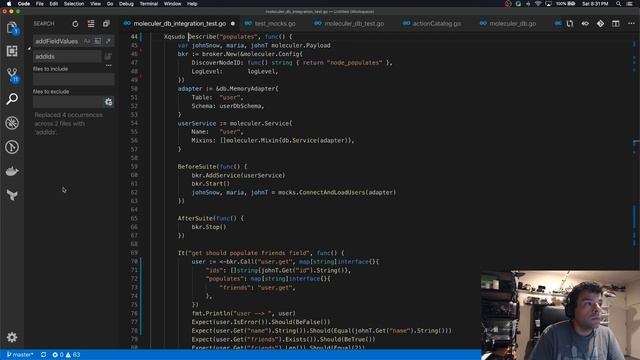The width and height of the screenshot is (640, 360).
Task: Click the menu bar clock Sat 6:31 PM
Action: (x=595, y=4)
